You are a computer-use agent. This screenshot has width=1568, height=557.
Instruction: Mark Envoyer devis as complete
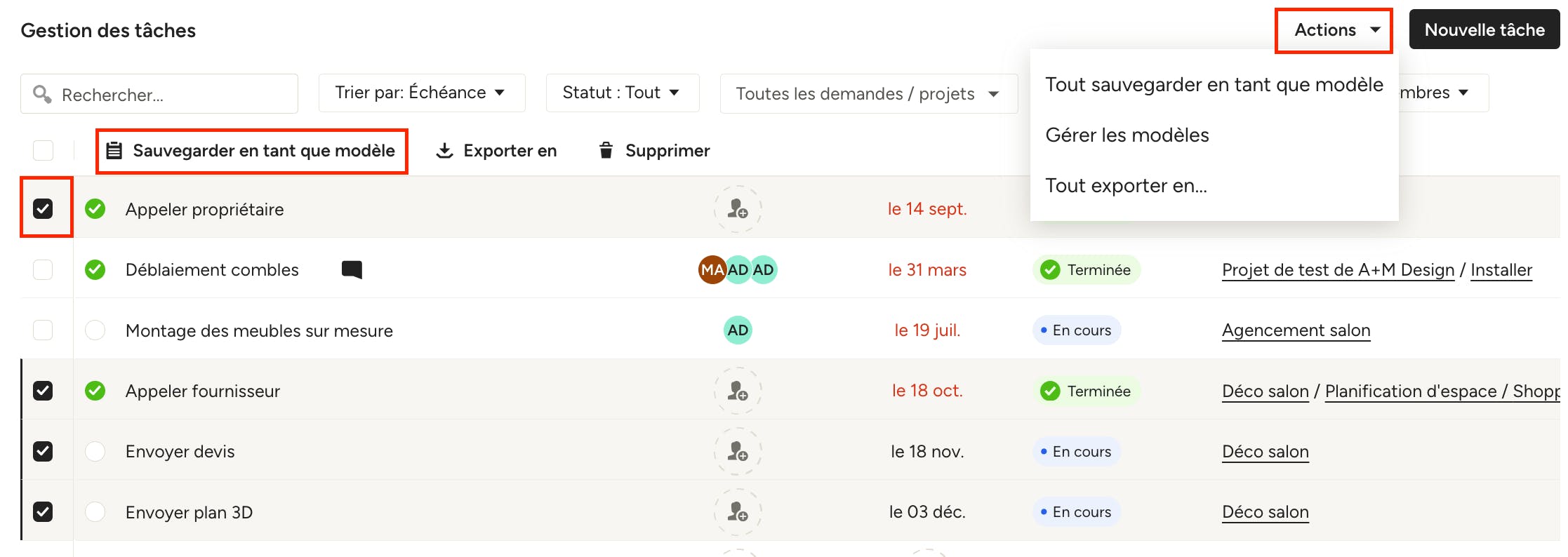[x=95, y=451]
